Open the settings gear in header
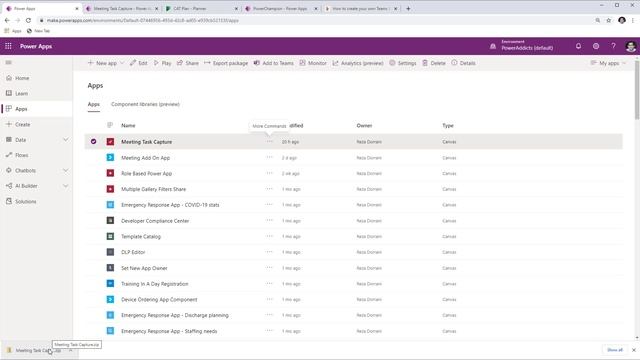Viewport: 640px width, 360px height. click(x=596, y=46)
